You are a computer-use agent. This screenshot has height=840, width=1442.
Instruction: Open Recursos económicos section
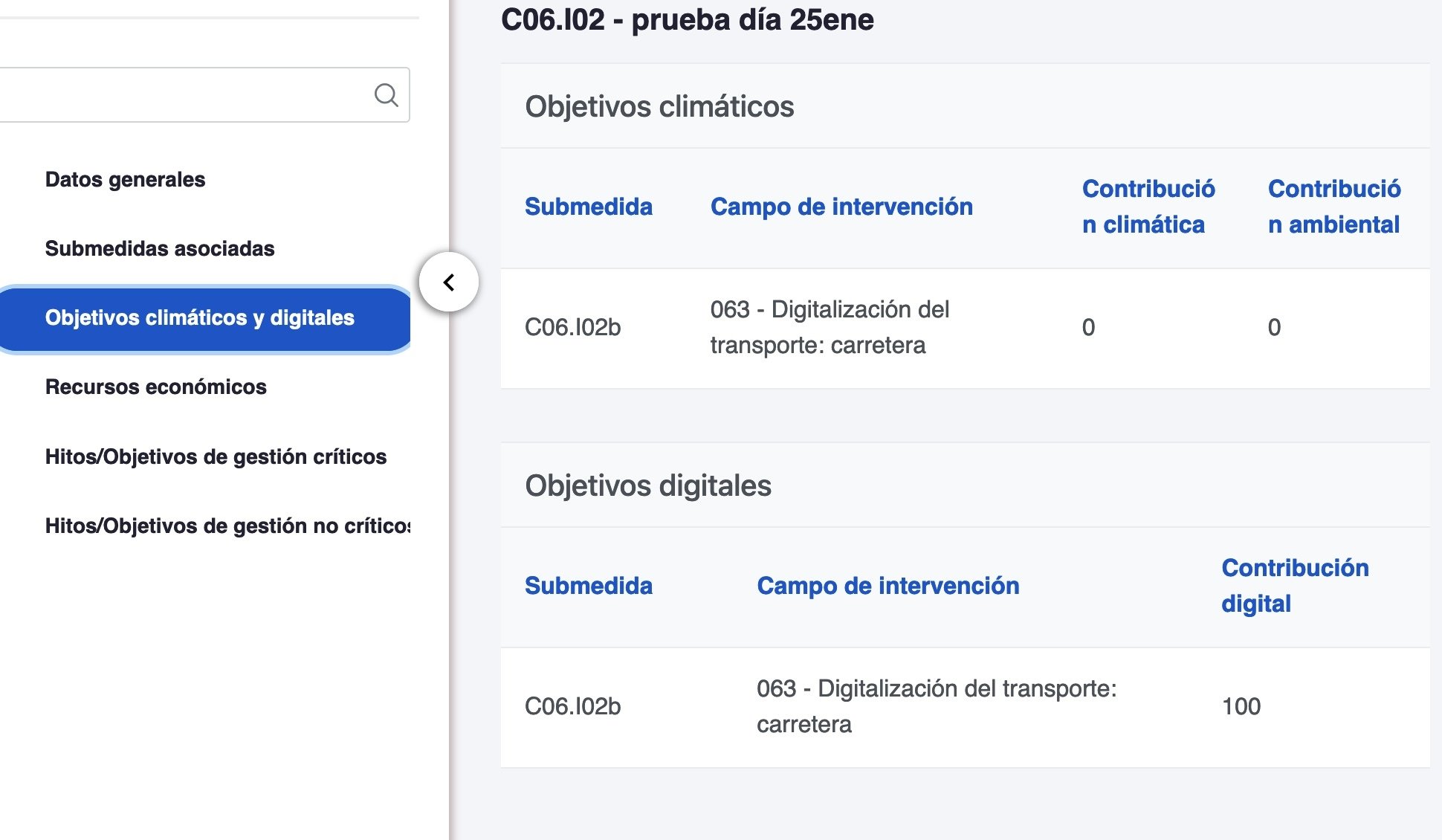155,387
